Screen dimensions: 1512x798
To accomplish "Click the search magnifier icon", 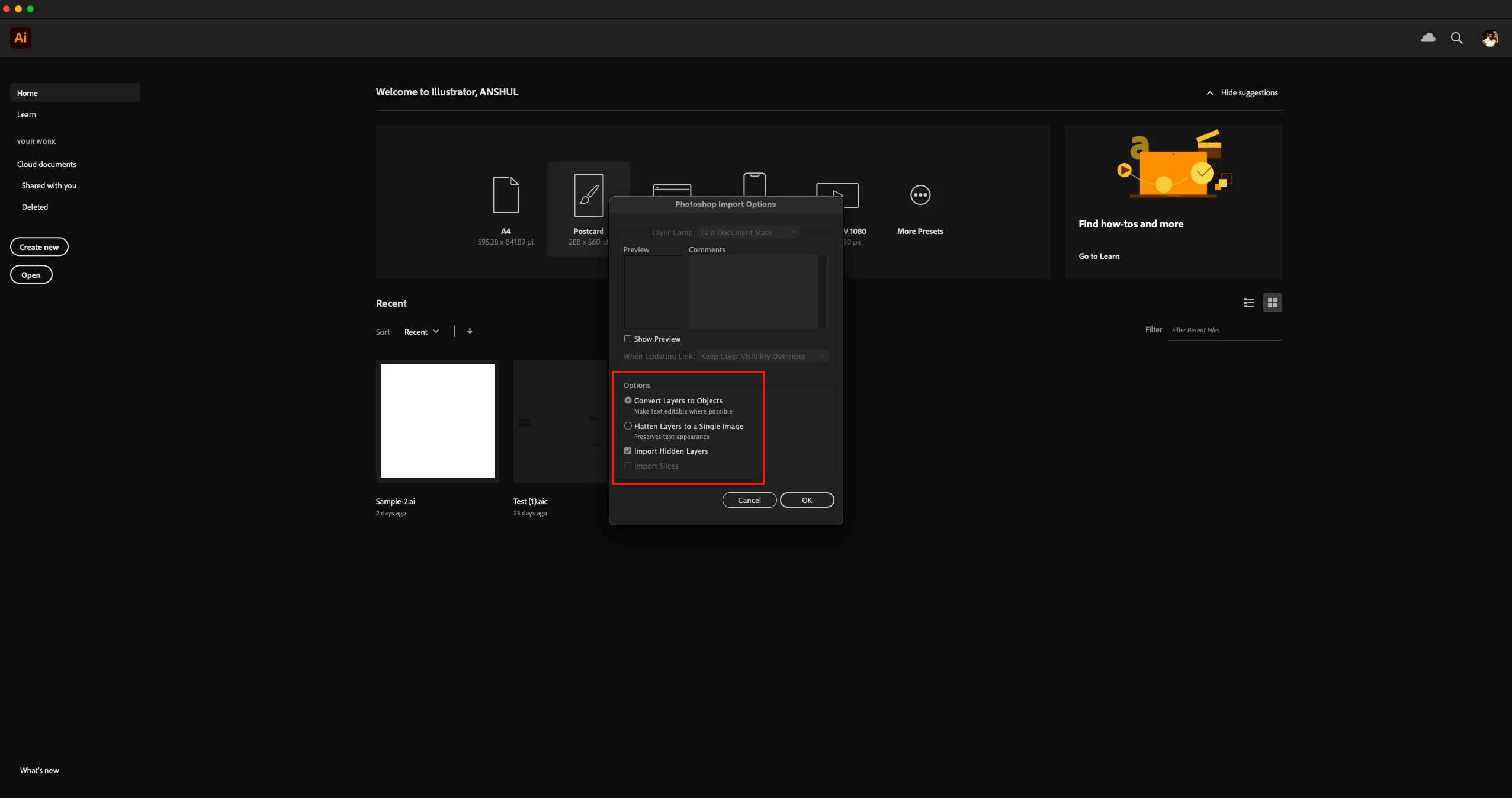I will pos(1456,38).
